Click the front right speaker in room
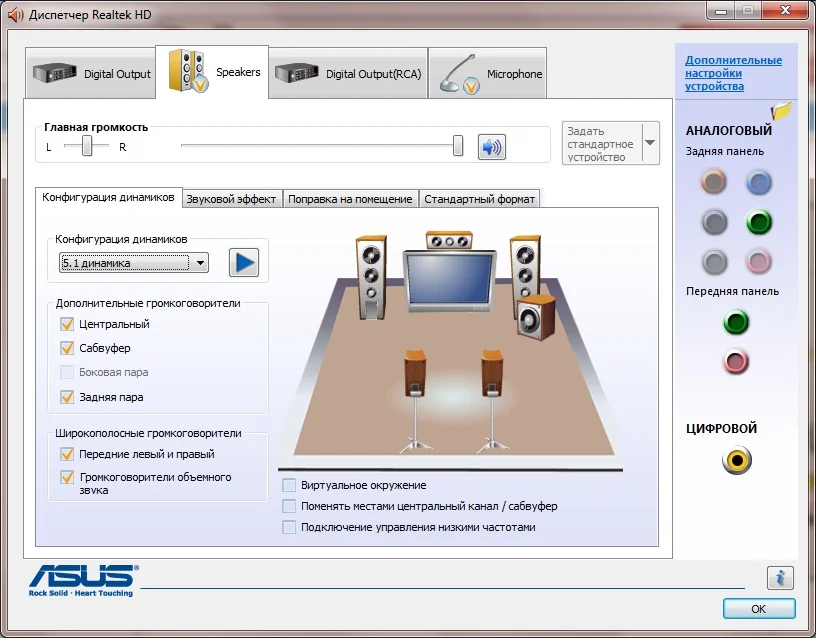Screen dimensions: 816x638 pos(525,268)
